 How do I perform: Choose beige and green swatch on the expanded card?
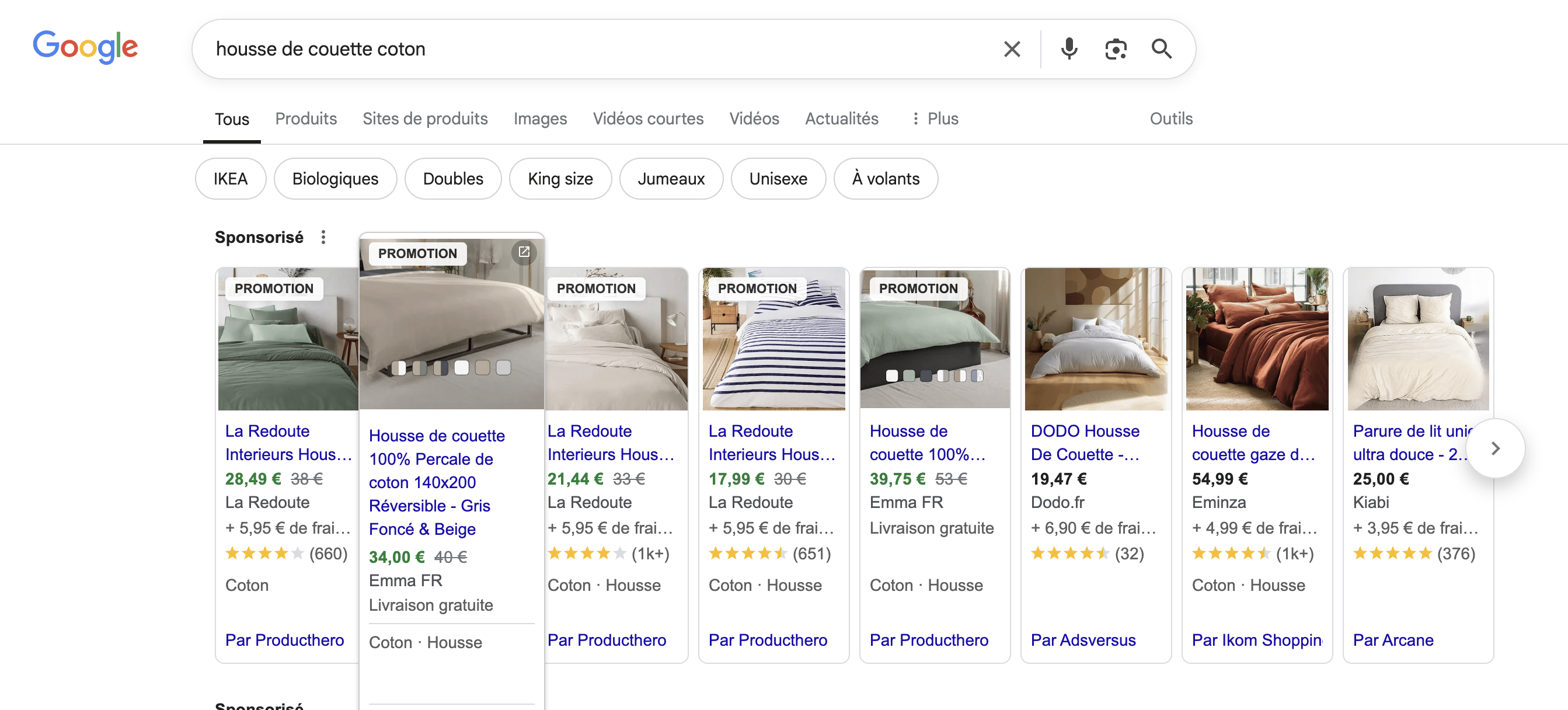point(419,368)
